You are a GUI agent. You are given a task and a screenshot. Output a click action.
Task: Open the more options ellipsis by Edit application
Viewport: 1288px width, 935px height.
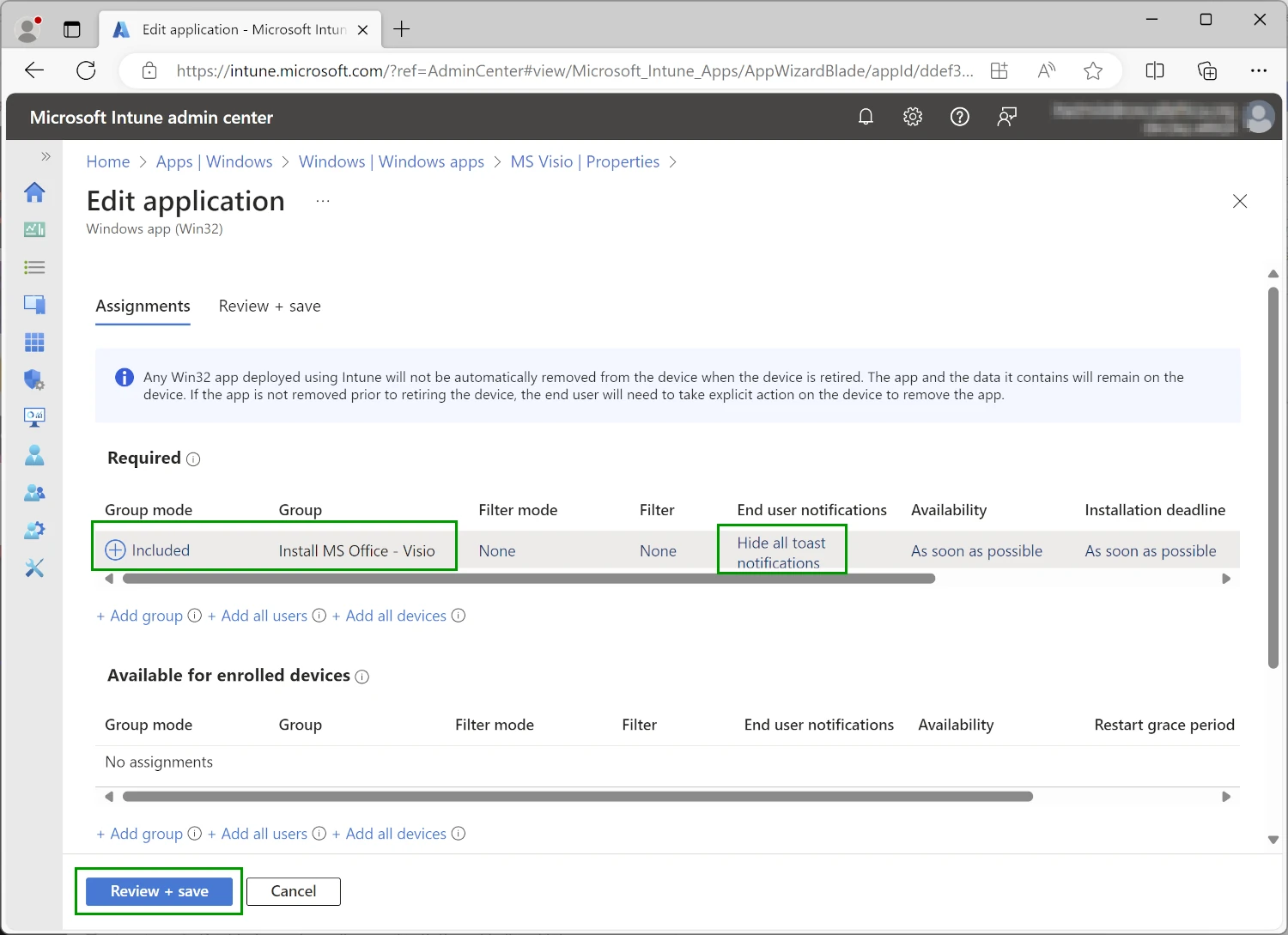(323, 201)
